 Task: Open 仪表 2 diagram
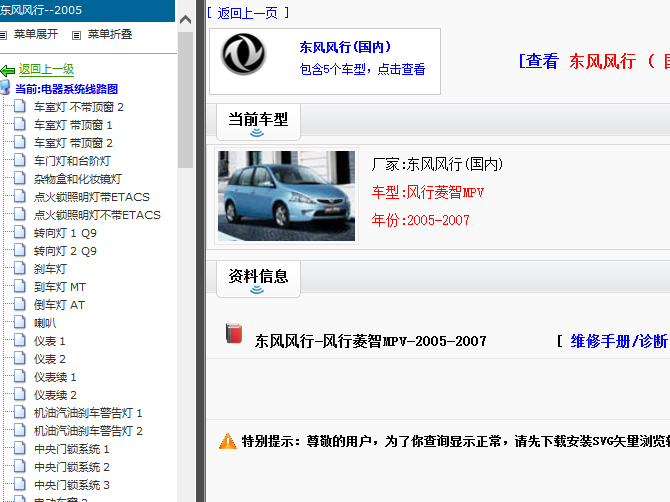pos(50,359)
